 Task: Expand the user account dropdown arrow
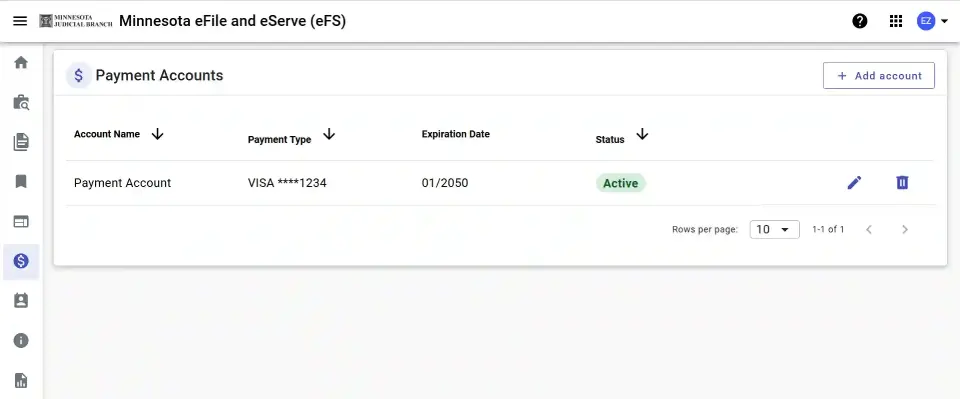(944, 21)
